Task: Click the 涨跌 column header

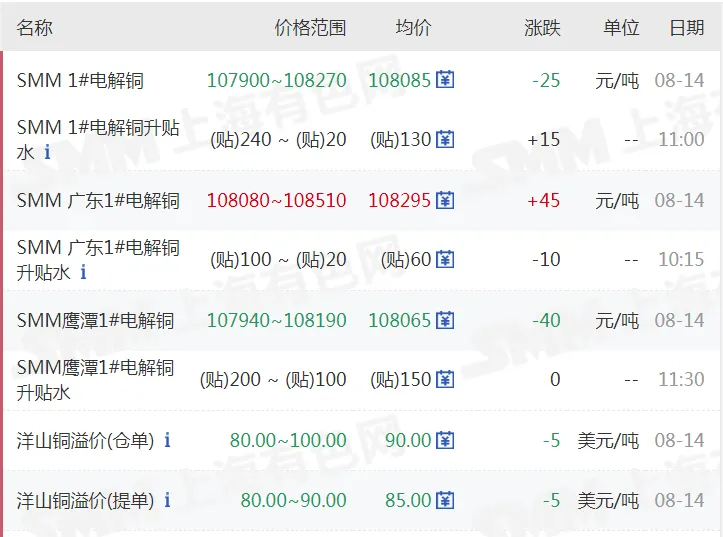Action: coord(542,28)
